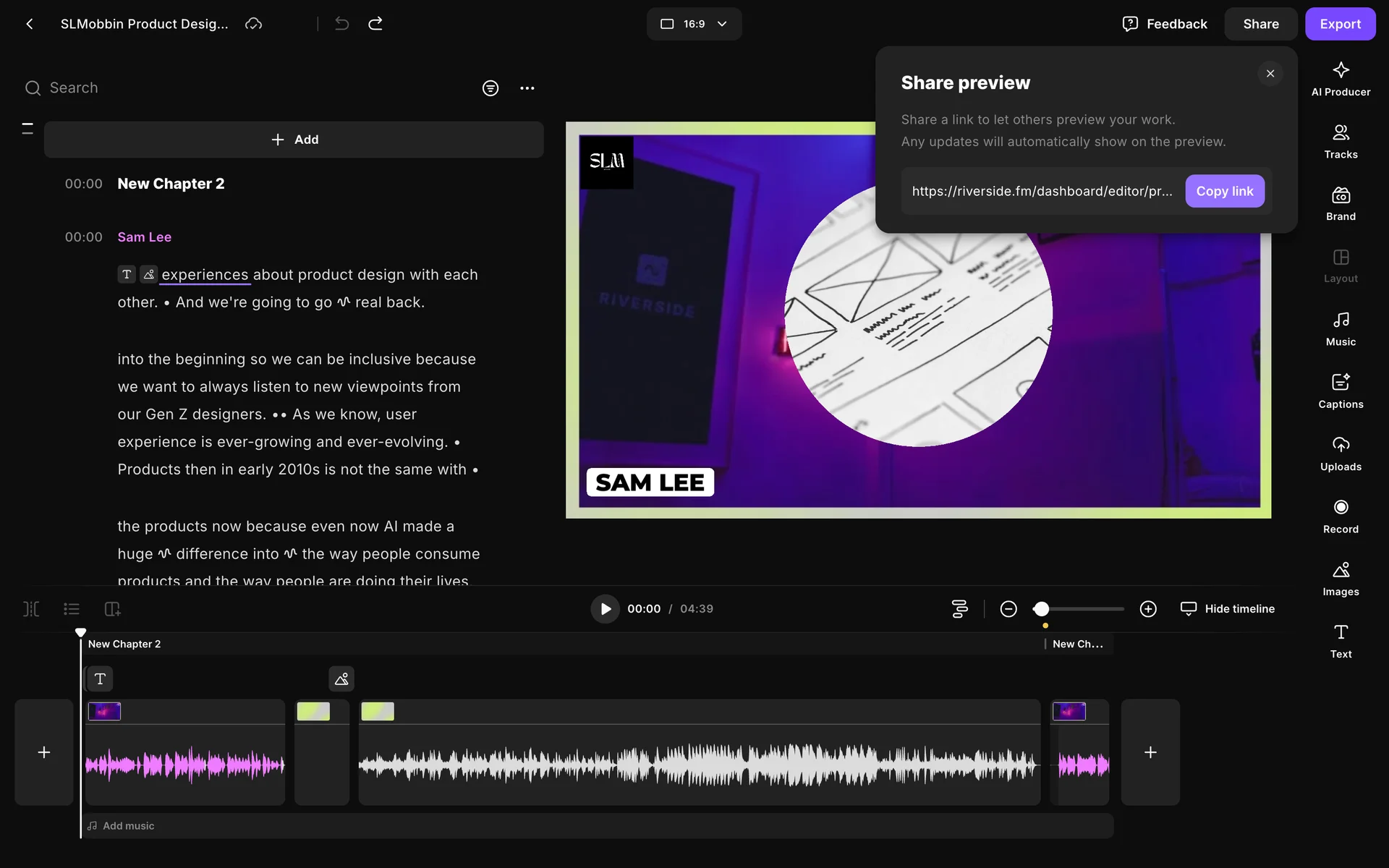Open the Music panel
This screenshot has height=868, width=1389.
pos(1341,328)
